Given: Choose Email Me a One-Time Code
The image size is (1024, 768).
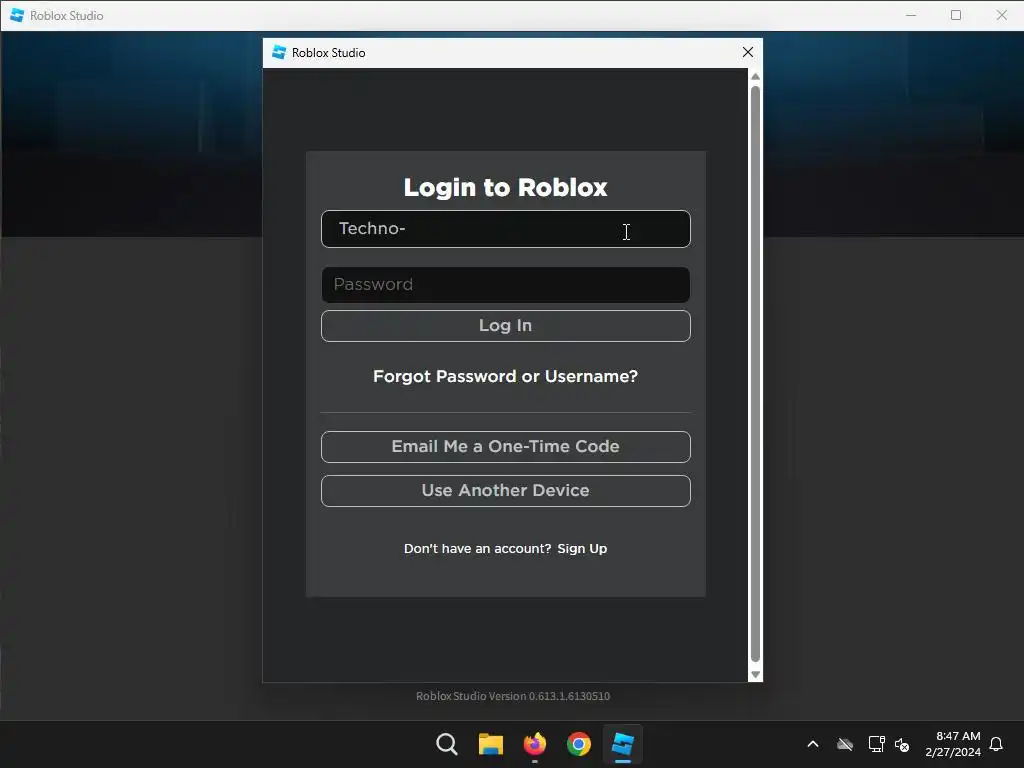Looking at the screenshot, I should click(x=505, y=447).
